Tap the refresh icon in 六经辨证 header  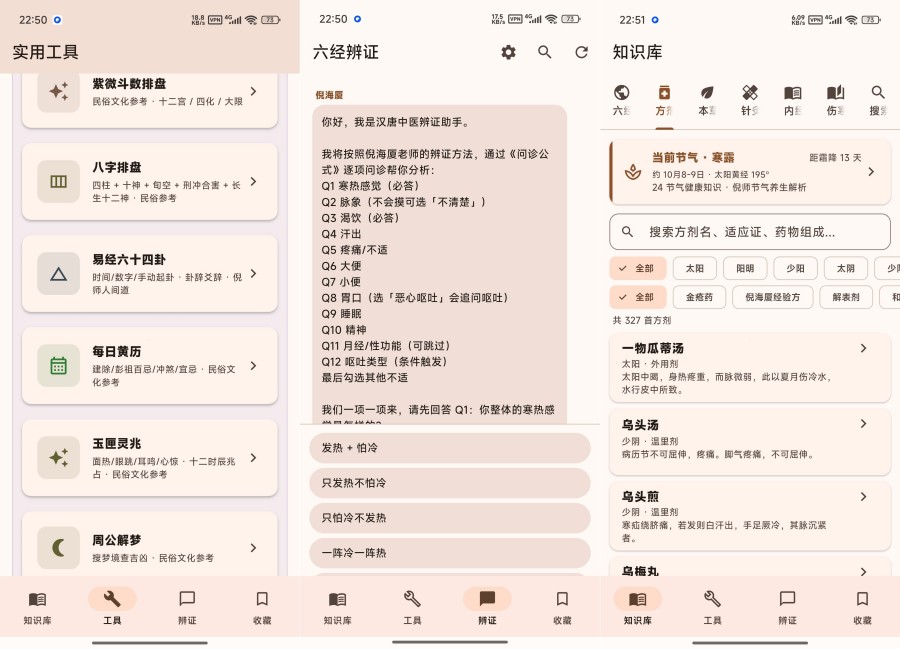point(581,52)
